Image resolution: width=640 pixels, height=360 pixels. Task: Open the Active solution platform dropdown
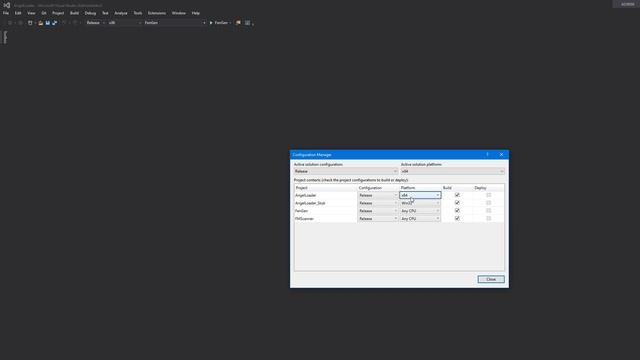452,171
